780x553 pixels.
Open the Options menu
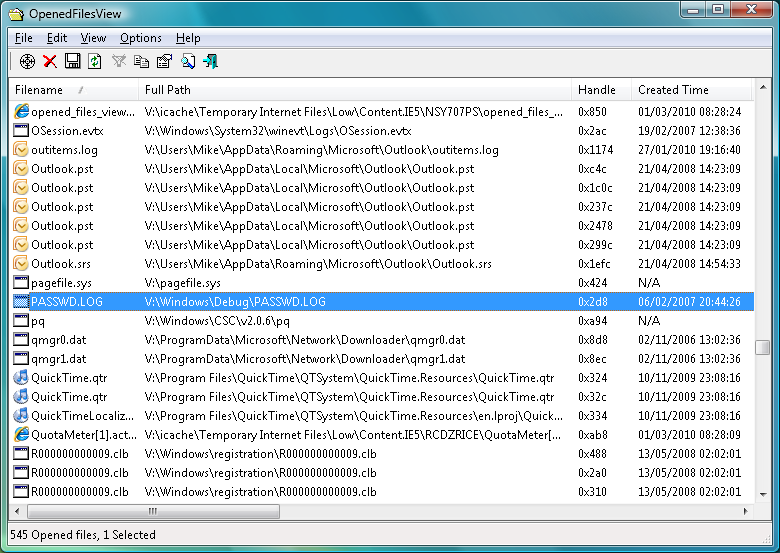[x=140, y=38]
